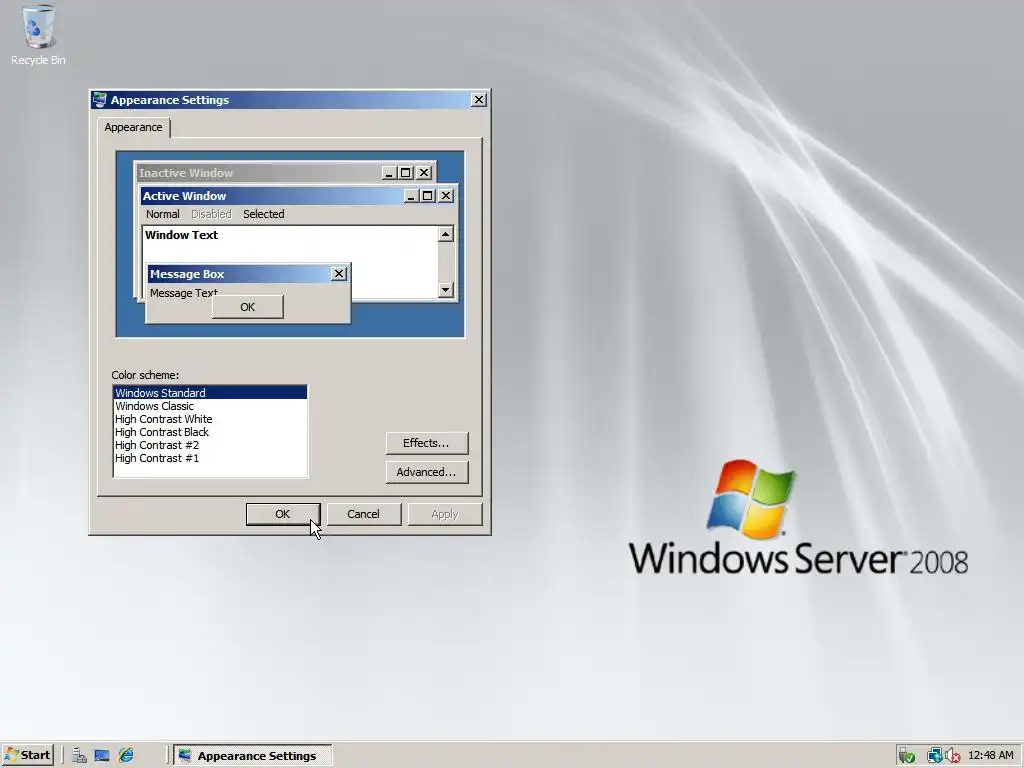Image resolution: width=1024 pixels, height=768 pixels.
Task: Click Normal menu item in the preview
Action: 163,214
